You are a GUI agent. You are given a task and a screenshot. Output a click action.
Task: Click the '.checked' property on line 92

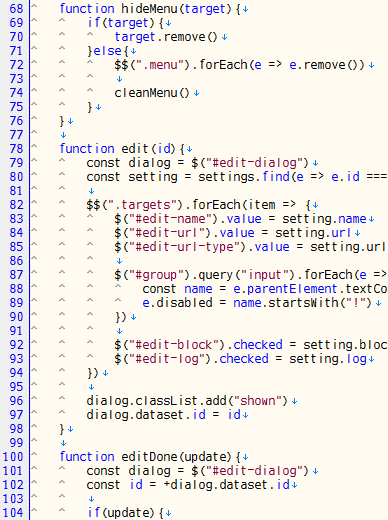[x=254, y=345]
